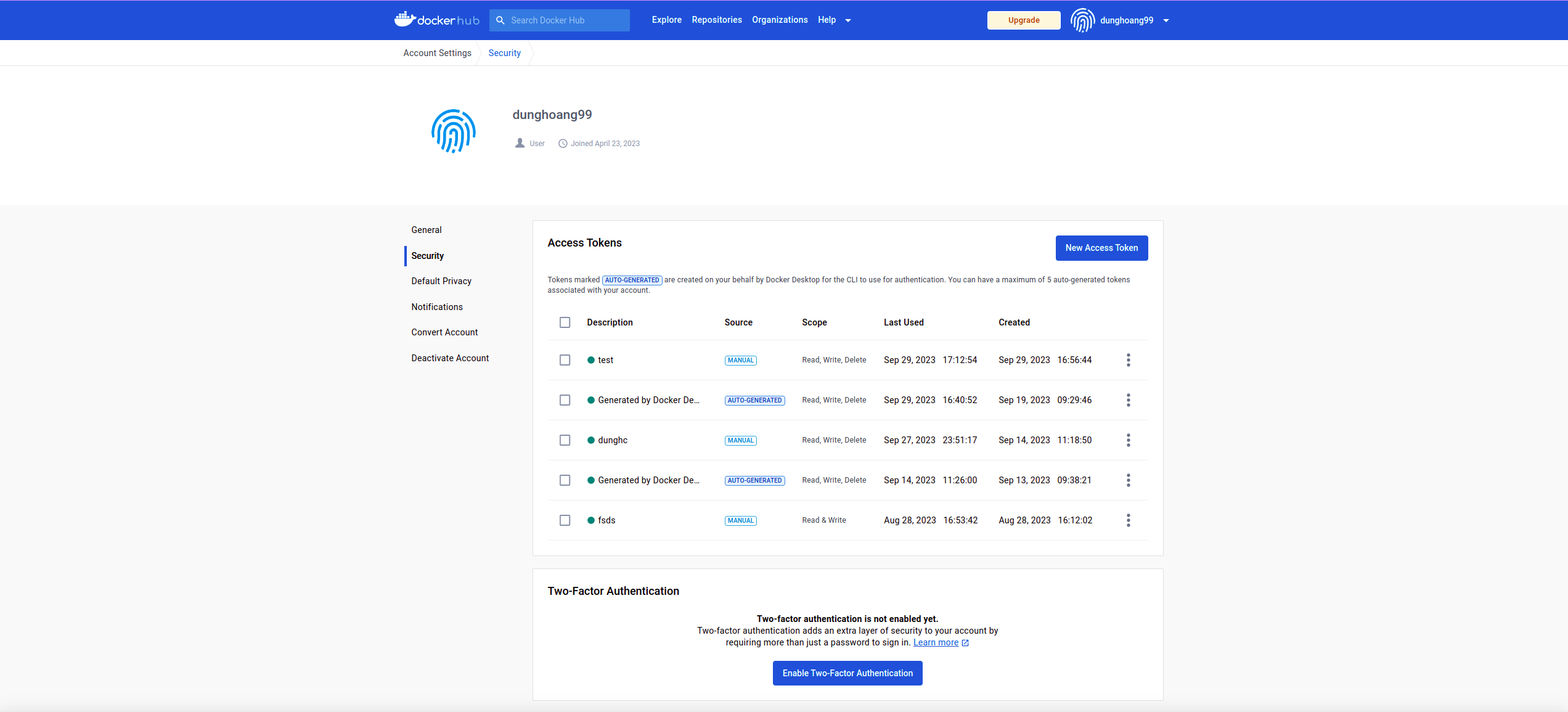Click the search magnifier icon
This screenshot has width=1568, height=712.
[500, 20]
